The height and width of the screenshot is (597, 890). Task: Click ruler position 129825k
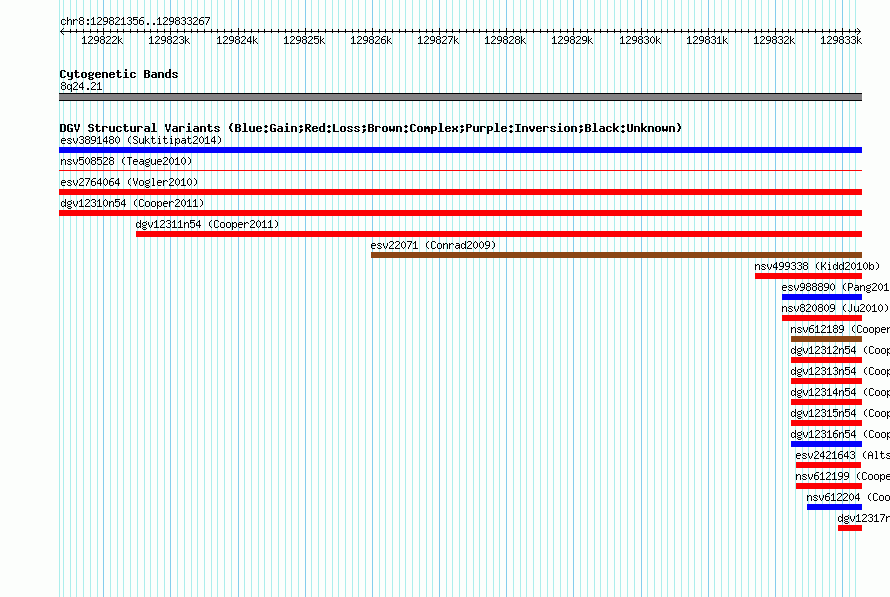(304, 40)
